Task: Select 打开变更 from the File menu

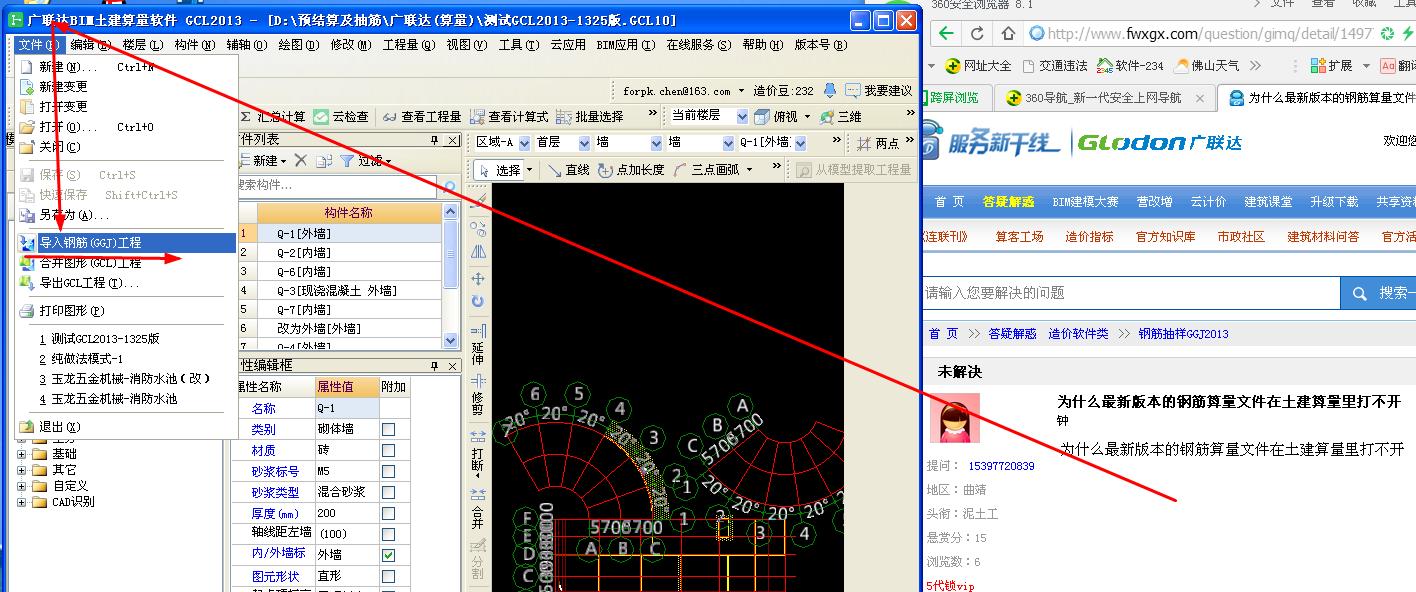Action: point(125,106)
